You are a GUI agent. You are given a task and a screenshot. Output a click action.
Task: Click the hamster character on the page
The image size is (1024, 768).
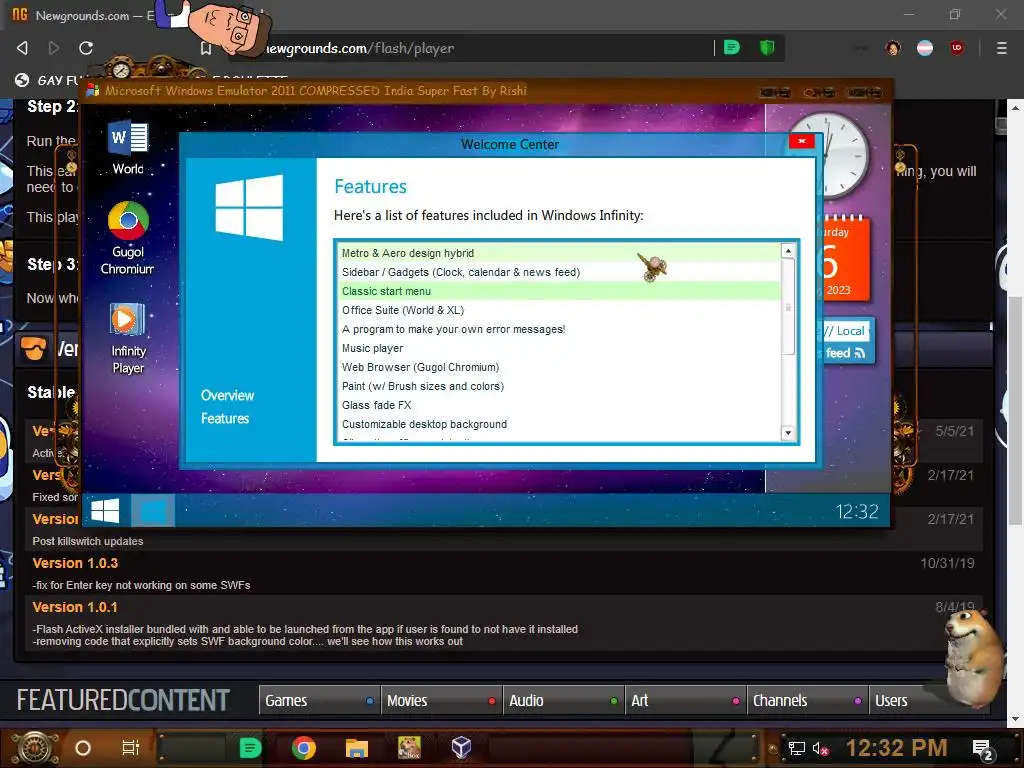(x=972, y=658)
